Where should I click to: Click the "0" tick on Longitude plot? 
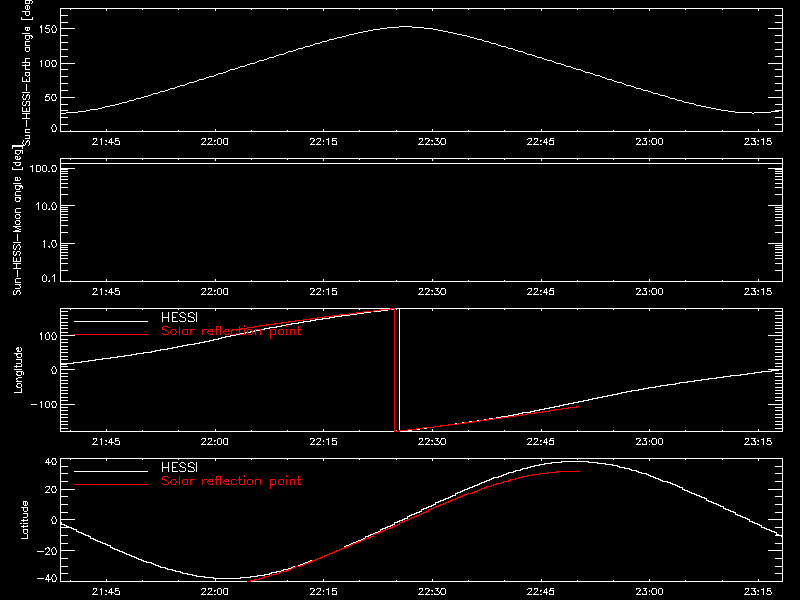[x=54, y=370]
